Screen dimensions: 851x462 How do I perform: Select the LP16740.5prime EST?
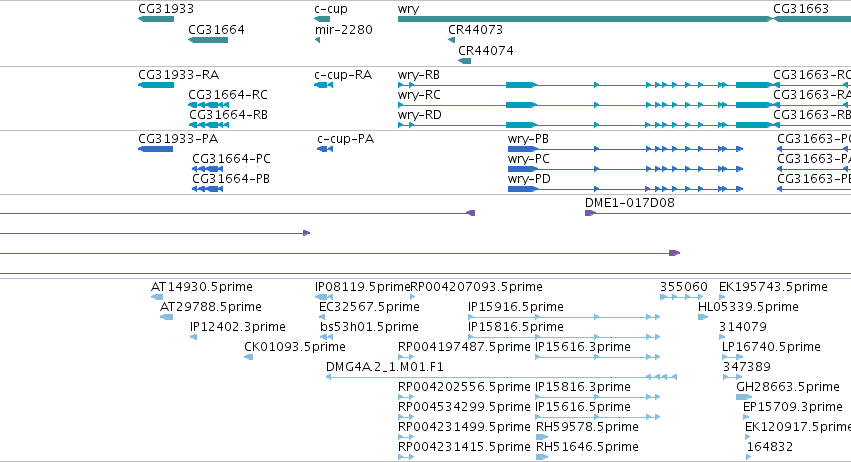coord(732,357)
